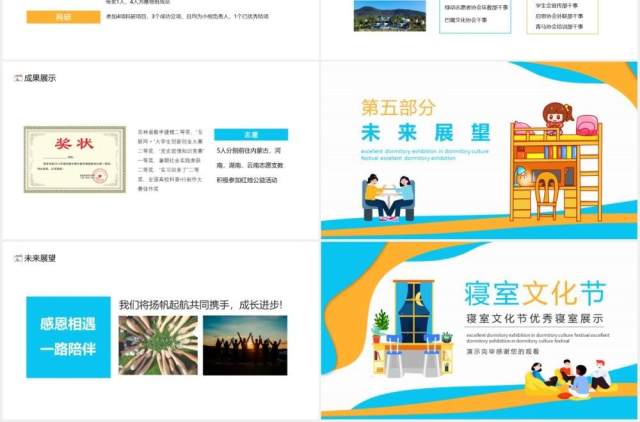Click the 奖状 certificate image
640x422 pixels.
pyautogui.click(x=75, y=159)
